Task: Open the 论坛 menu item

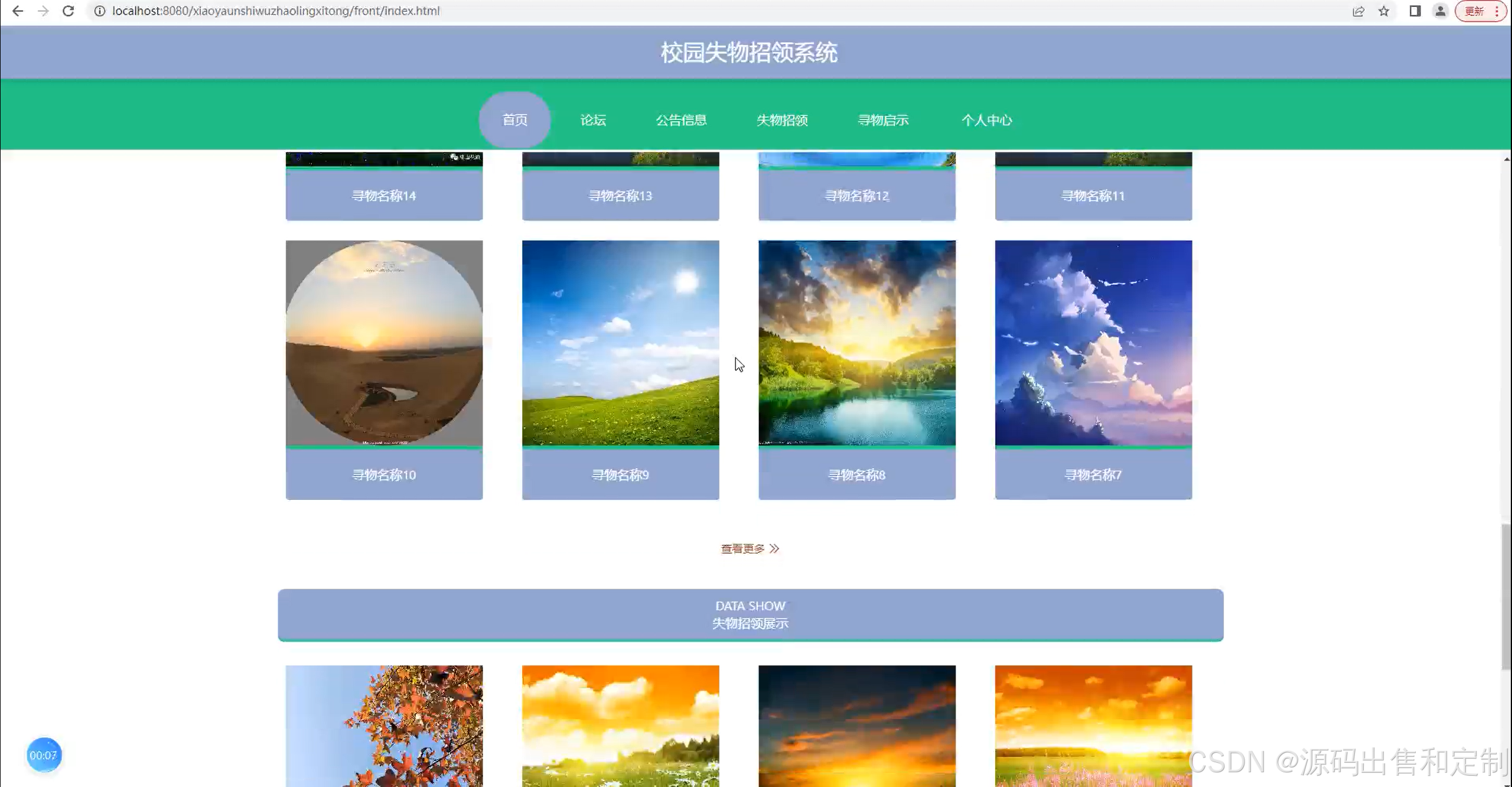Action: (593, 120)
